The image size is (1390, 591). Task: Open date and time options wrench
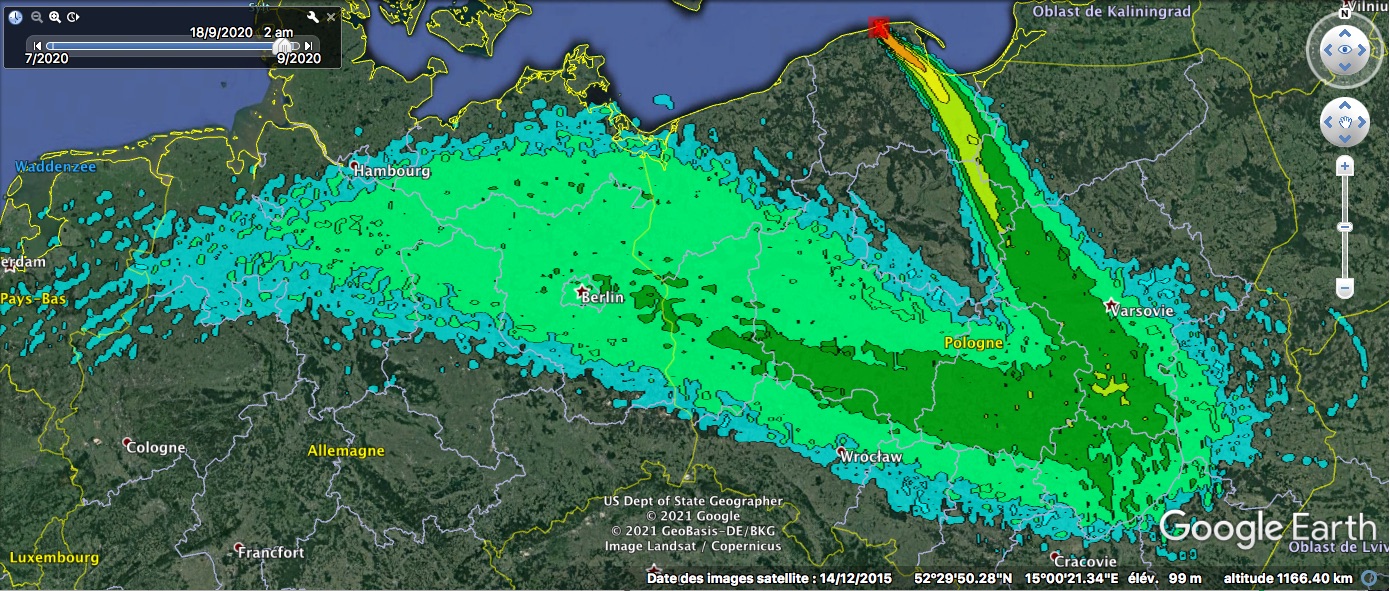(x=312, y=17)
